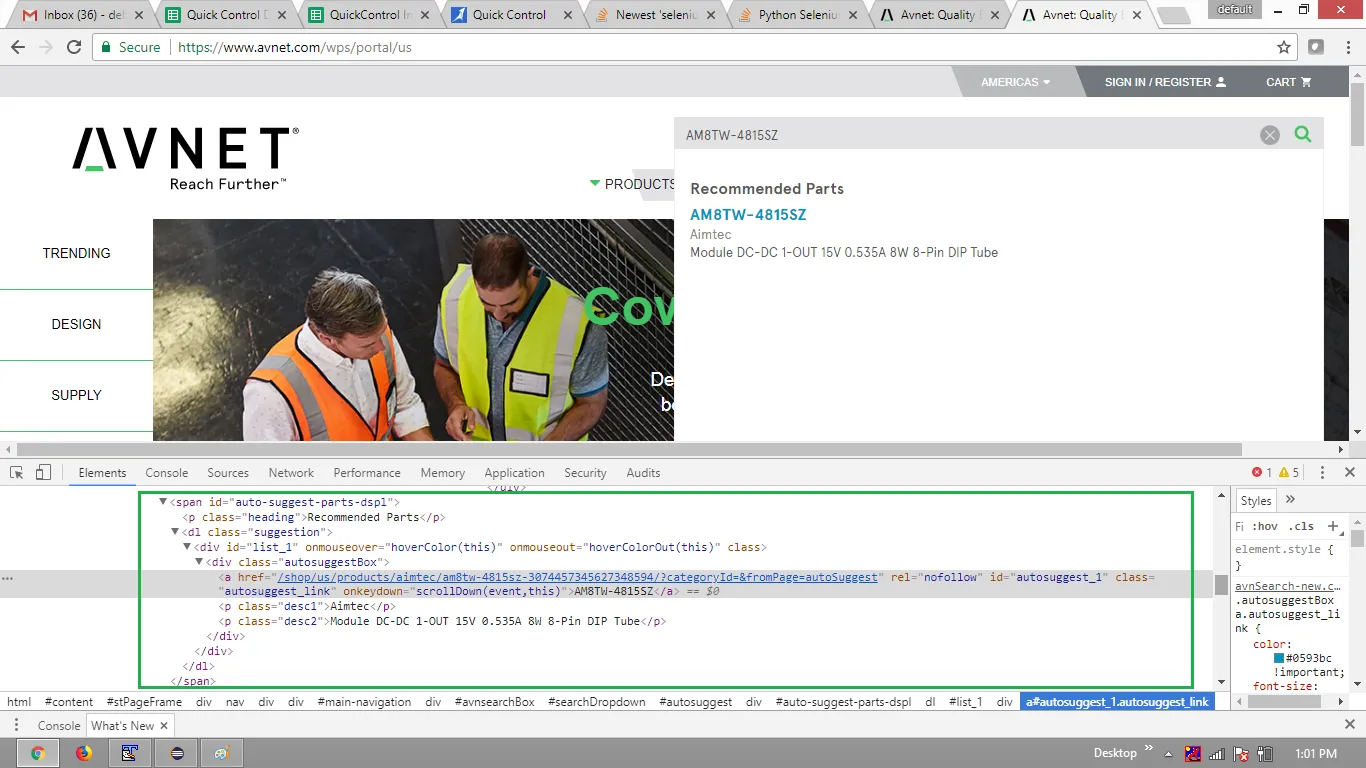
Task: Click the browser Back arrow
Action: [x=18, y=47]
